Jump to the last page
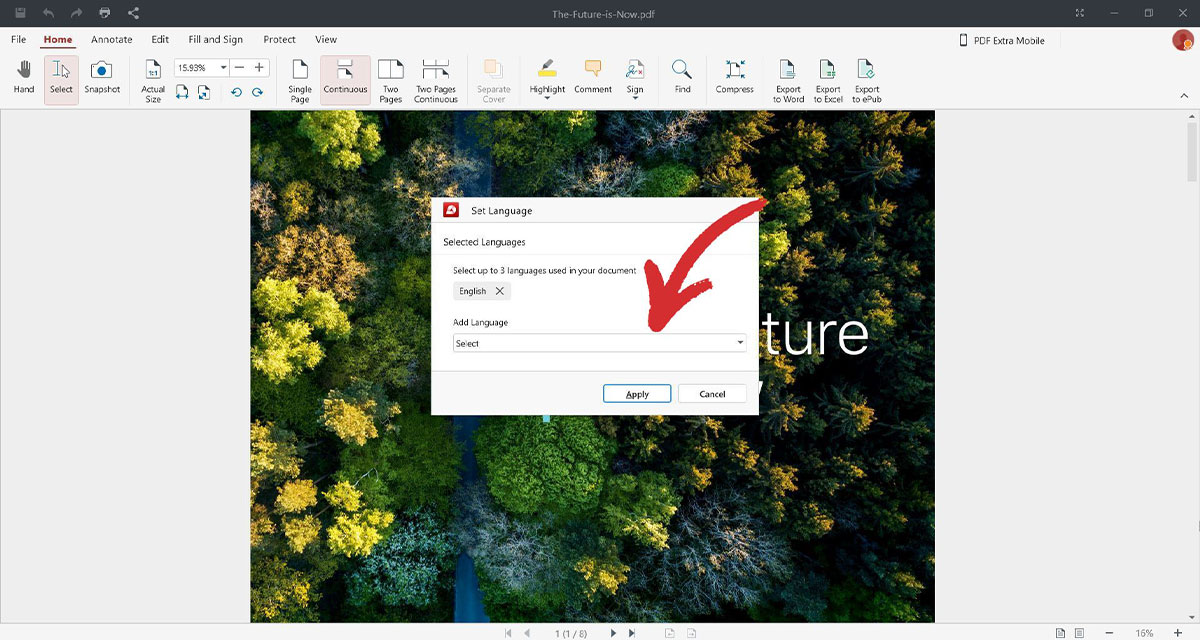Image resolution: width=1200 pixels, height=640 pixels. (x=632, y=633)
